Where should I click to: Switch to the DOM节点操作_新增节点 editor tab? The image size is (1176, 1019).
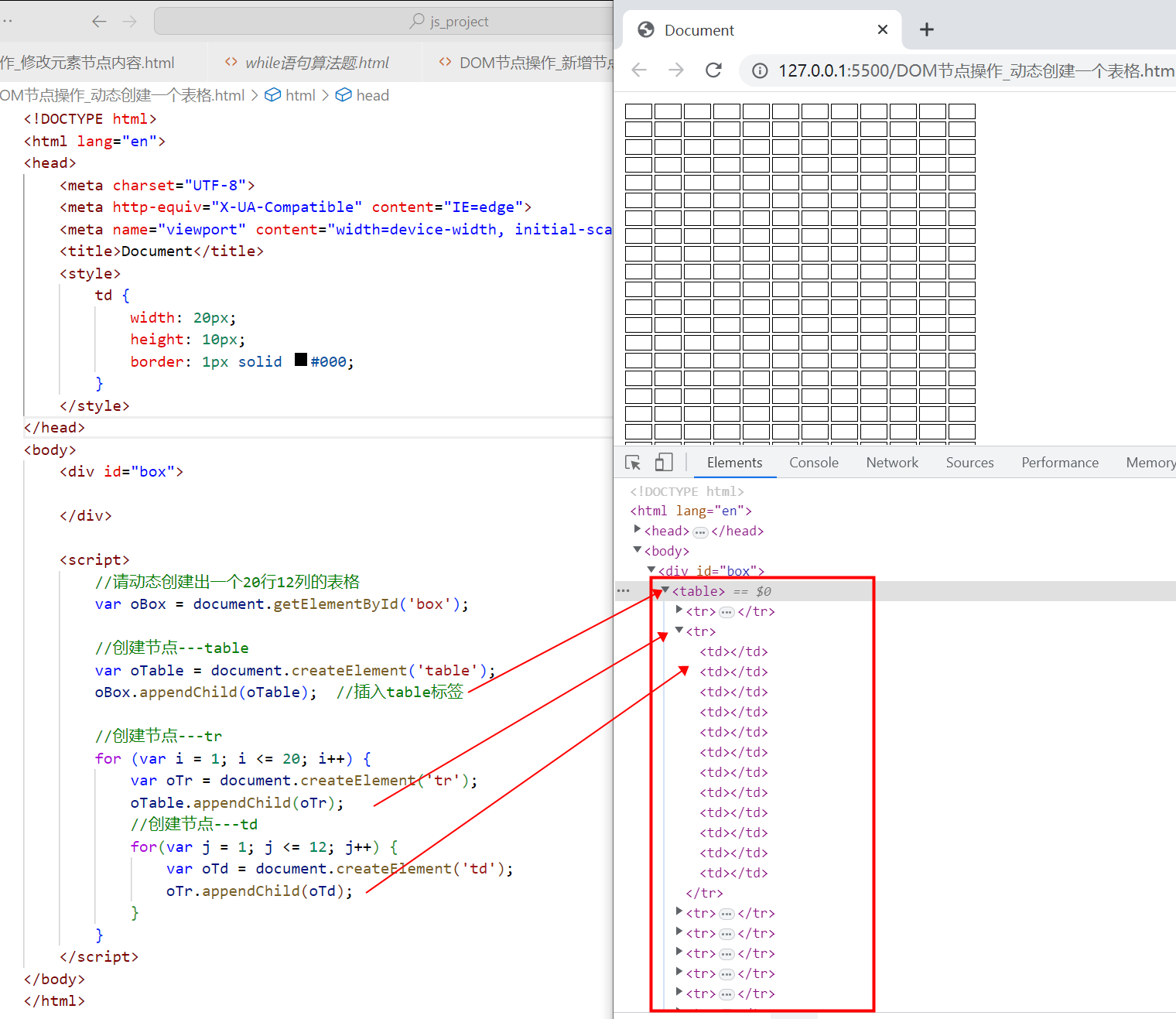[x=526, y=63]
